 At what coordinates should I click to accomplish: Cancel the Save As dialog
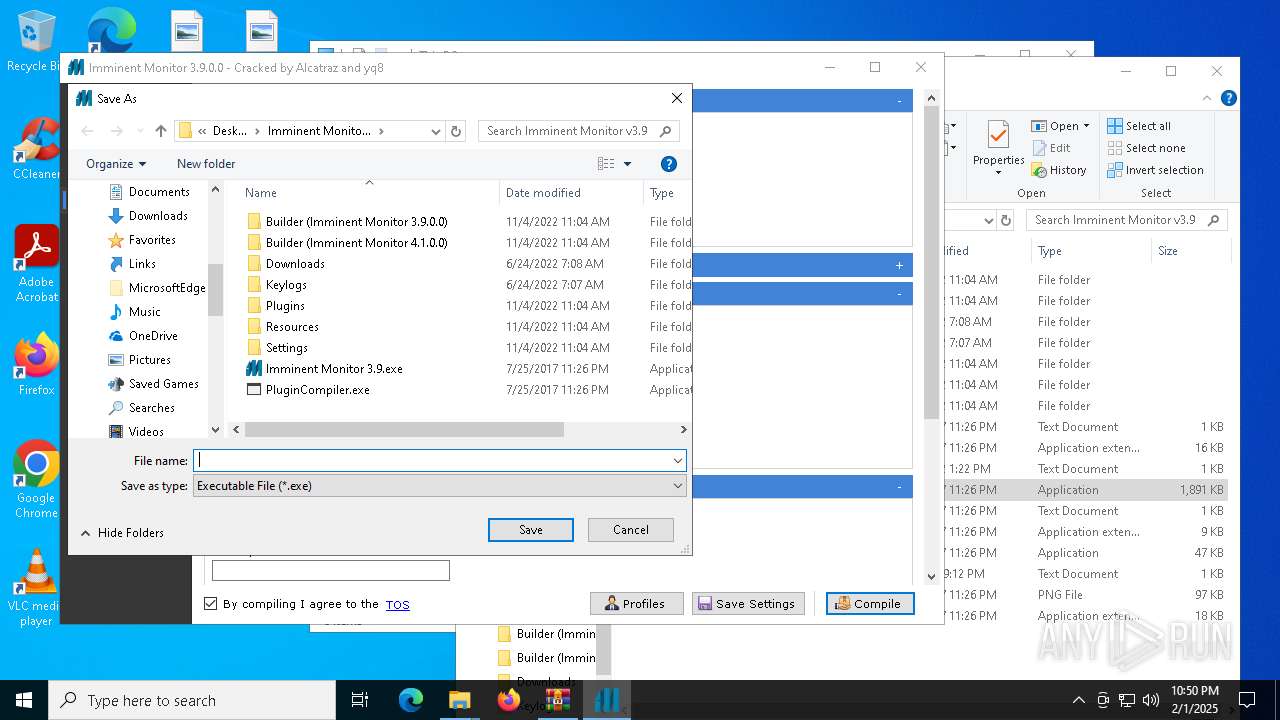click(631, 530)
